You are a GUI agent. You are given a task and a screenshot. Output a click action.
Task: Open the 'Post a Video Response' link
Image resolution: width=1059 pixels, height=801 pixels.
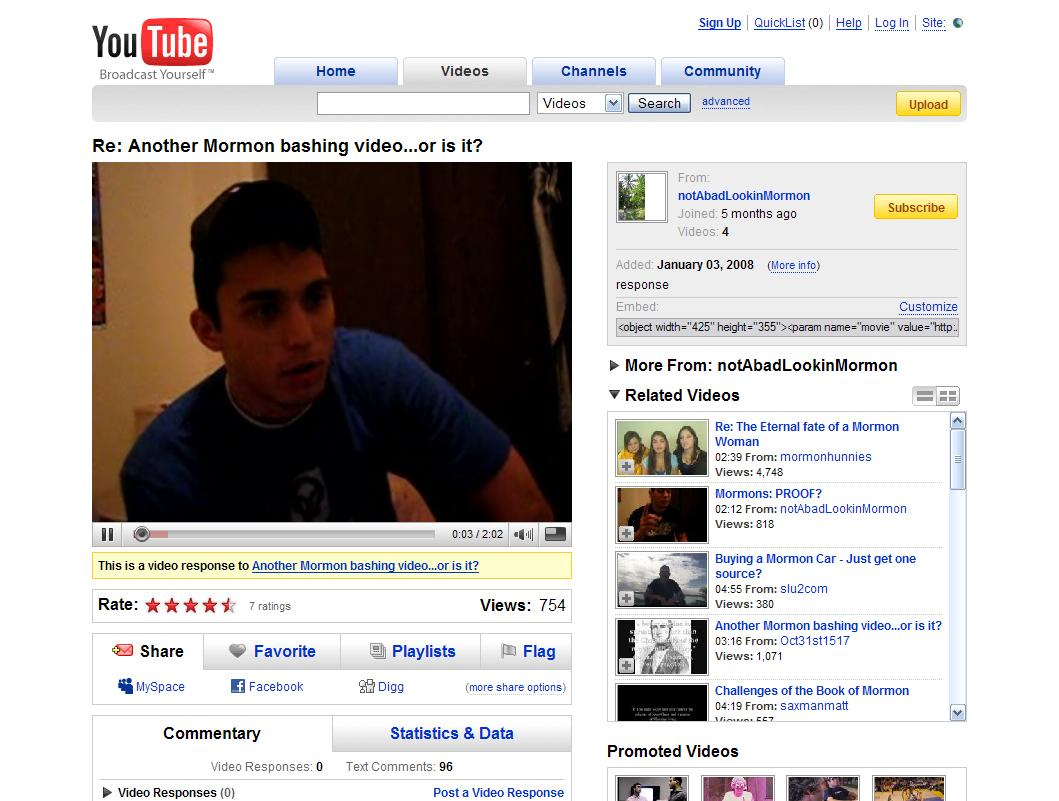(498, 792)
